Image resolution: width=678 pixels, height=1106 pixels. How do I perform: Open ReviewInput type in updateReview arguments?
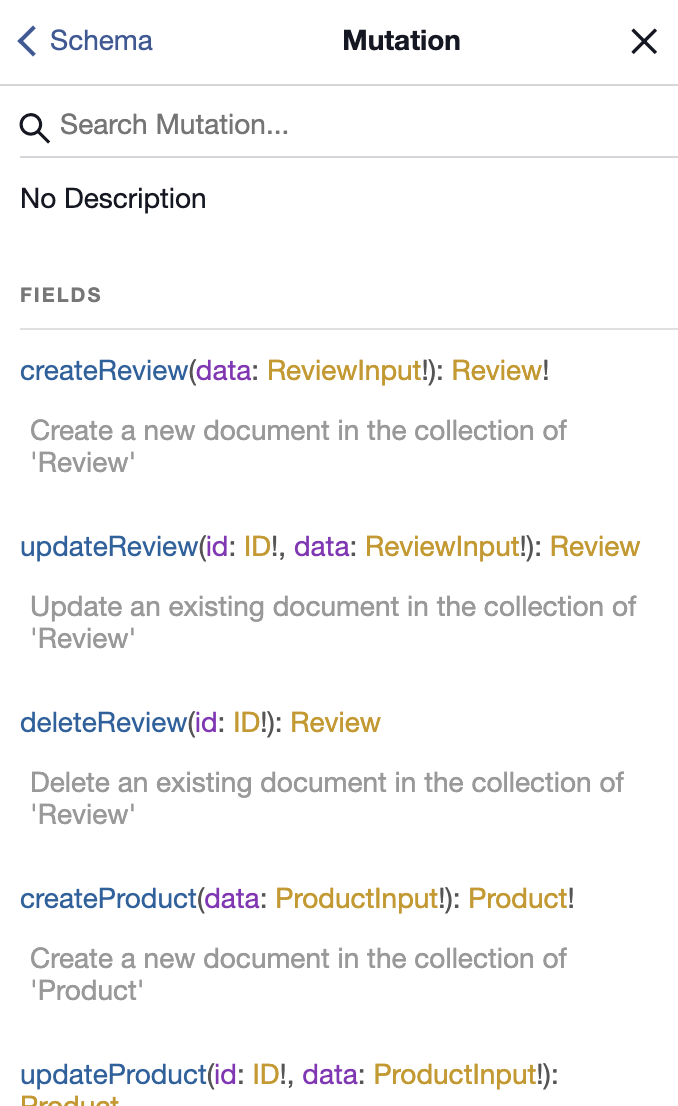[442, 547]
